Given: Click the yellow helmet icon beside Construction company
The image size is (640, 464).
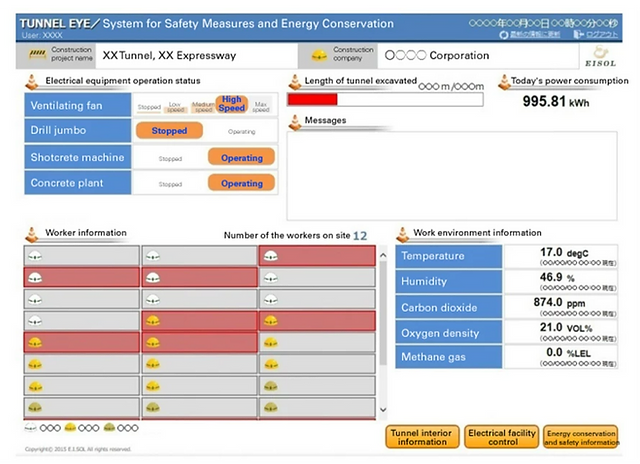Looking at the screenshot, I should (x=319, y=55).
